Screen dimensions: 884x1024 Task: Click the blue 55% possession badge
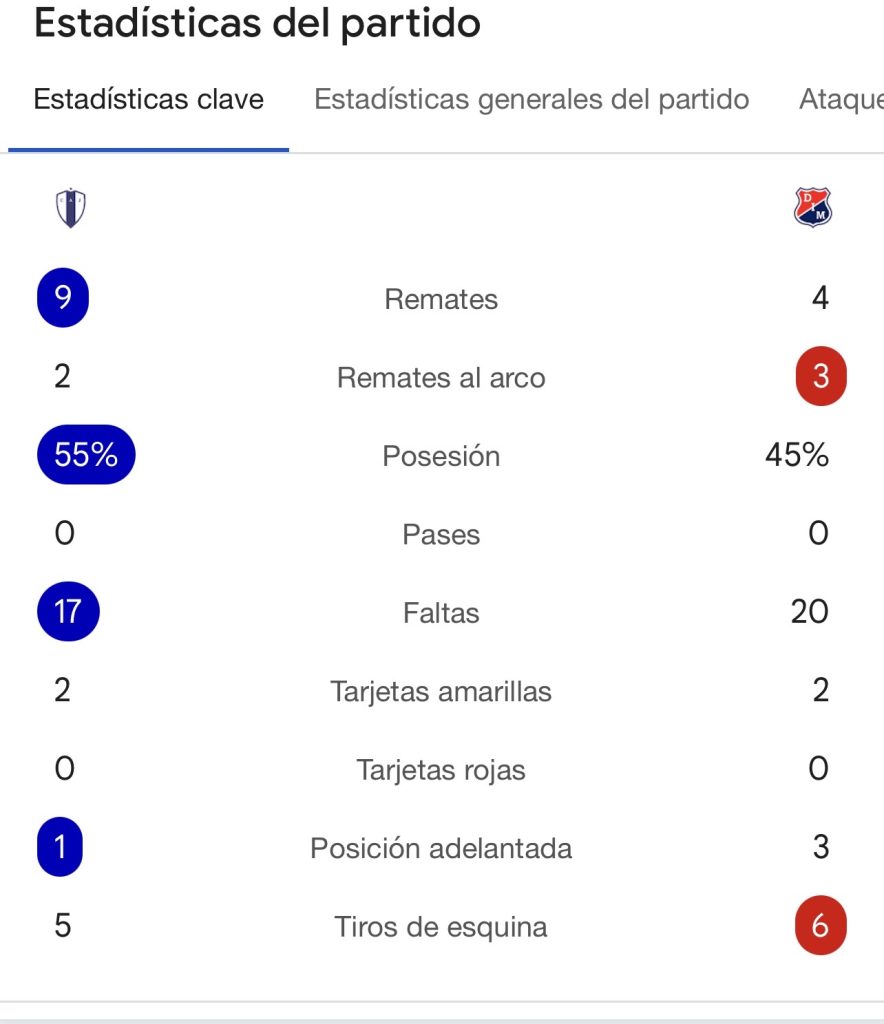click(86, 456)
